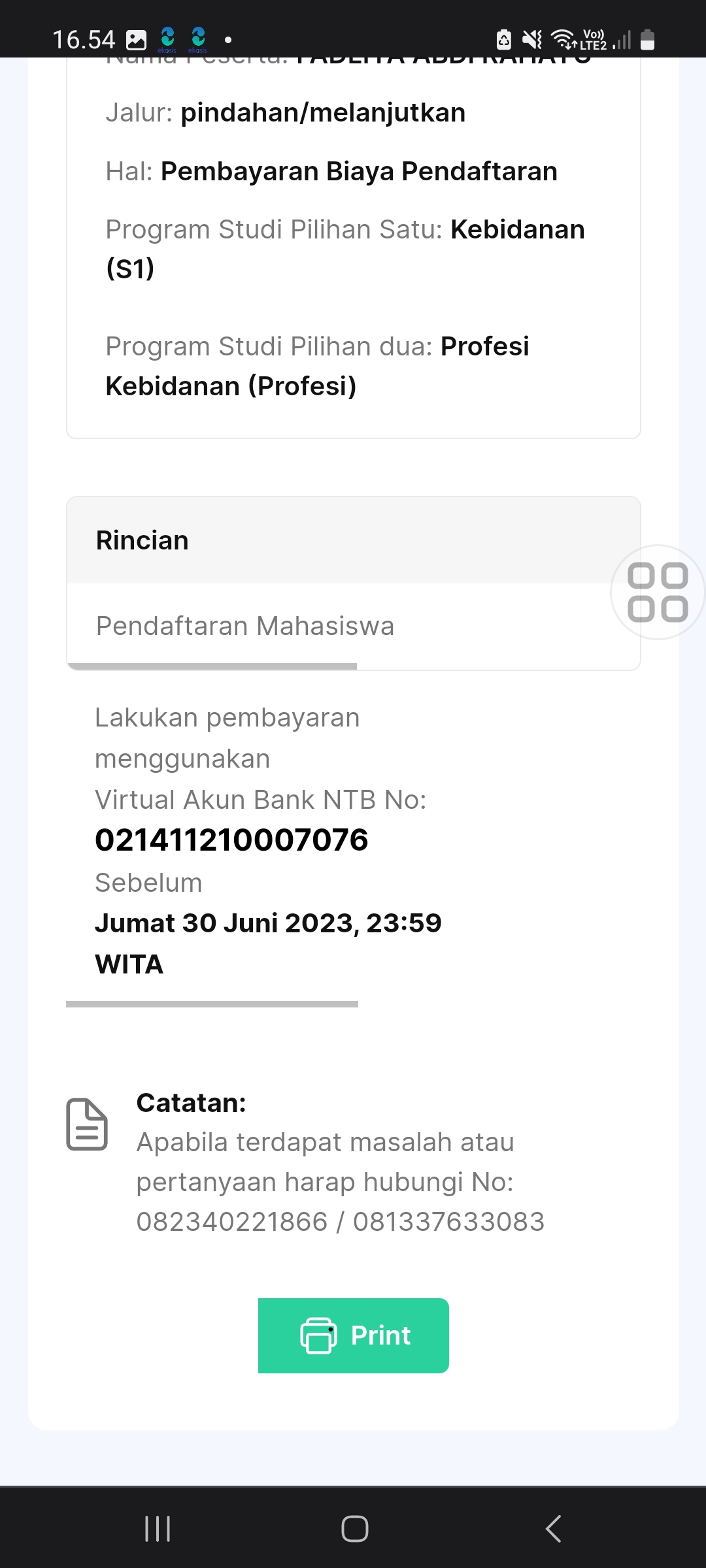Tap contact number 081337633083
The image size is (706, 1568).
(448, 1222)
